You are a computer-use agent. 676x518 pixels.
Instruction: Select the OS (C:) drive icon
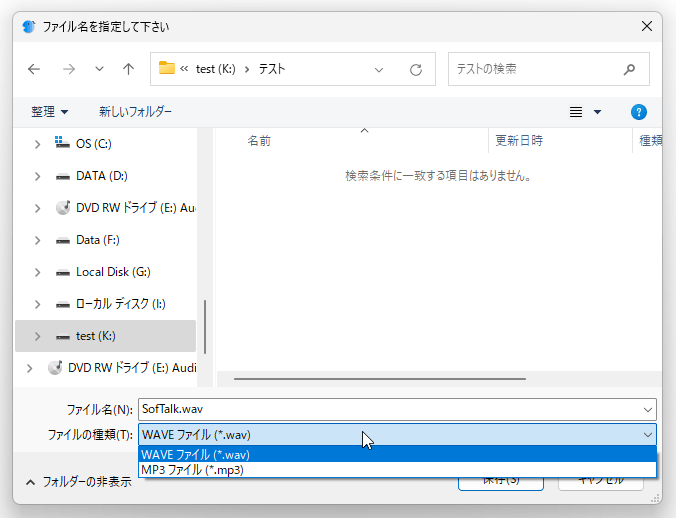click(62, 142)
